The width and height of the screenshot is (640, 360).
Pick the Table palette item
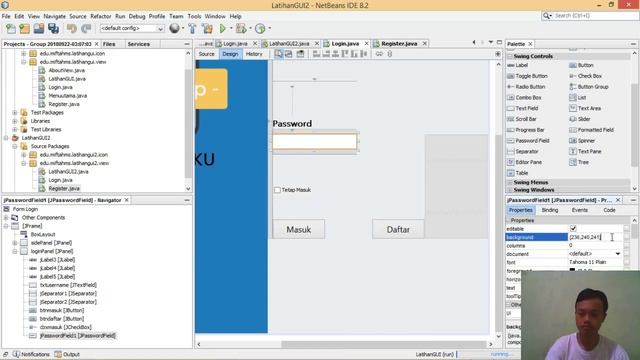[518, 173]
